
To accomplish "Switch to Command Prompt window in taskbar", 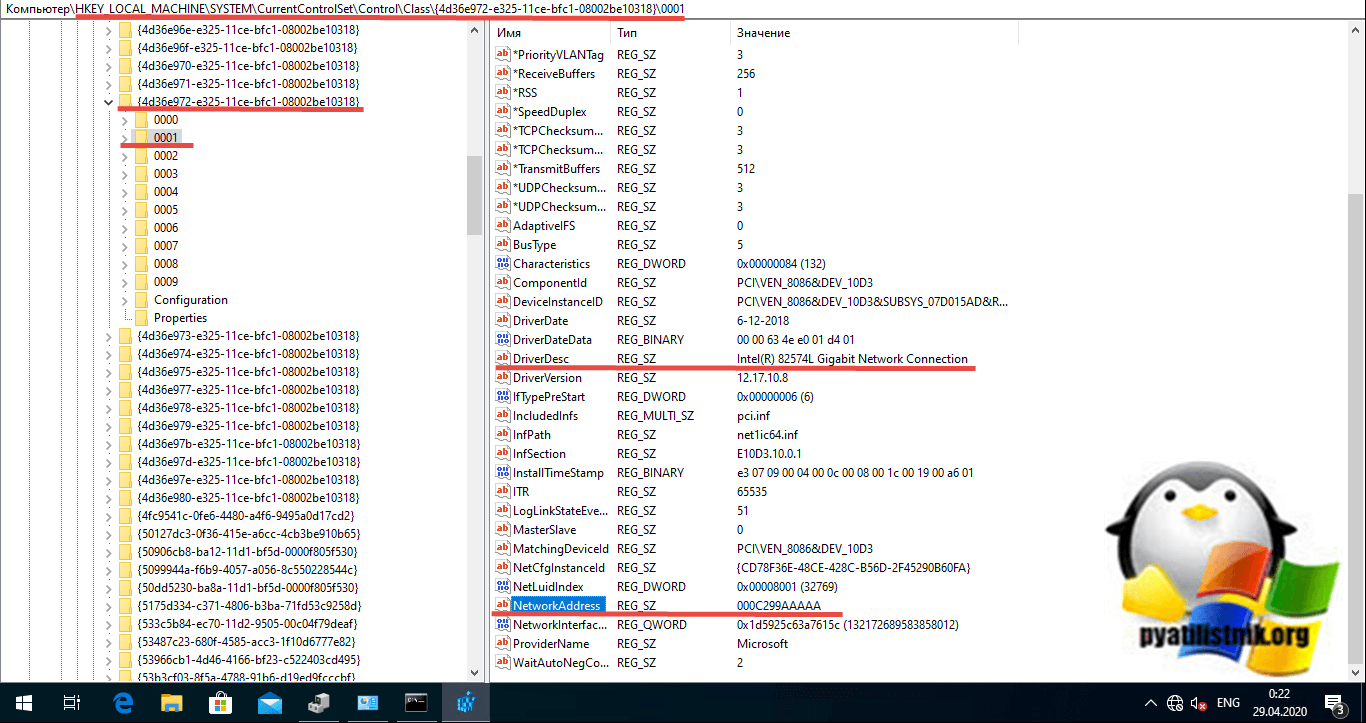I will pos(417,703).
